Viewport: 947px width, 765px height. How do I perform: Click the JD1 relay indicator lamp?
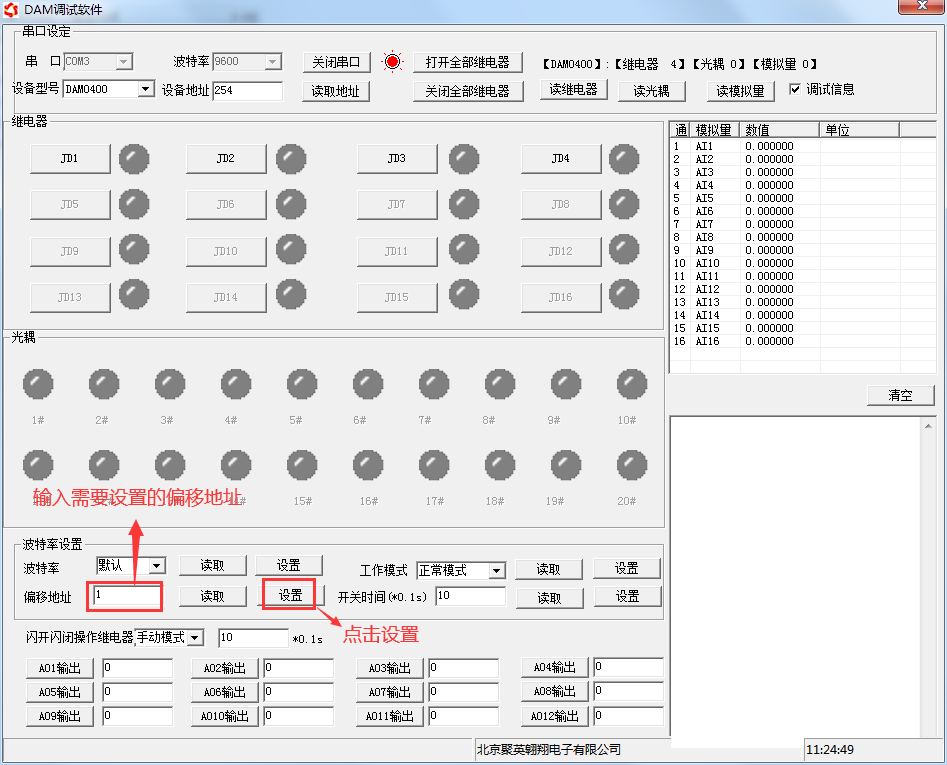click(134, 158)
